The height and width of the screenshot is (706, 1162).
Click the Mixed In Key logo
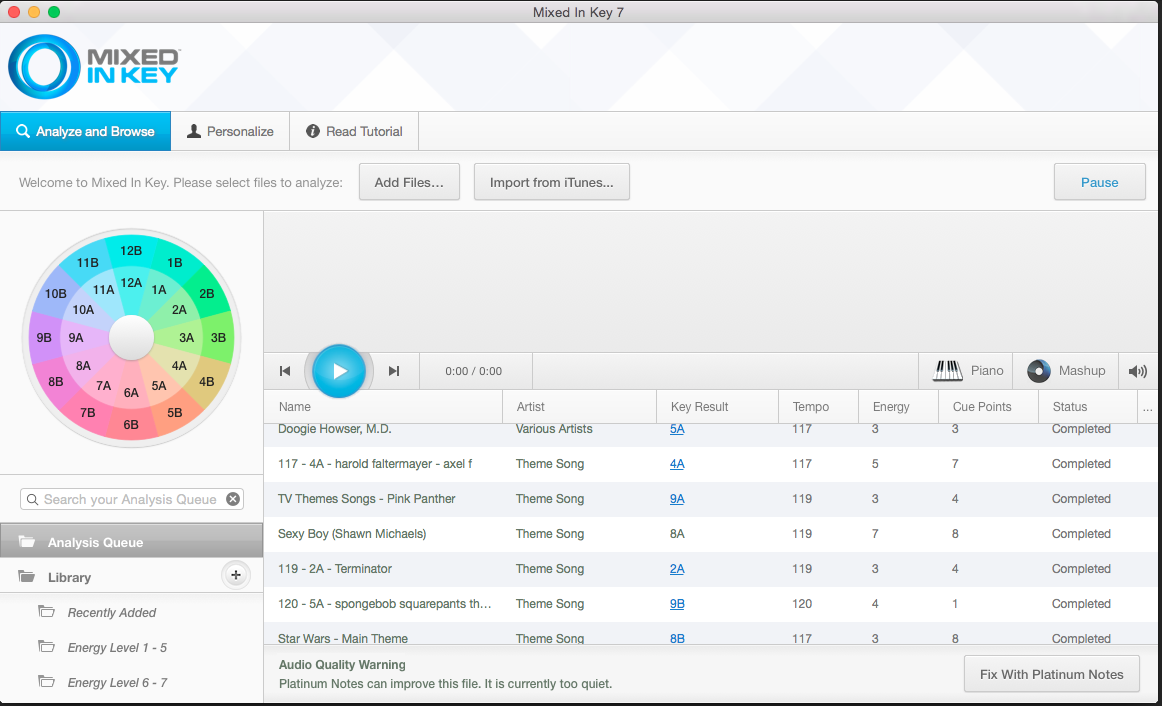[93, 67]
